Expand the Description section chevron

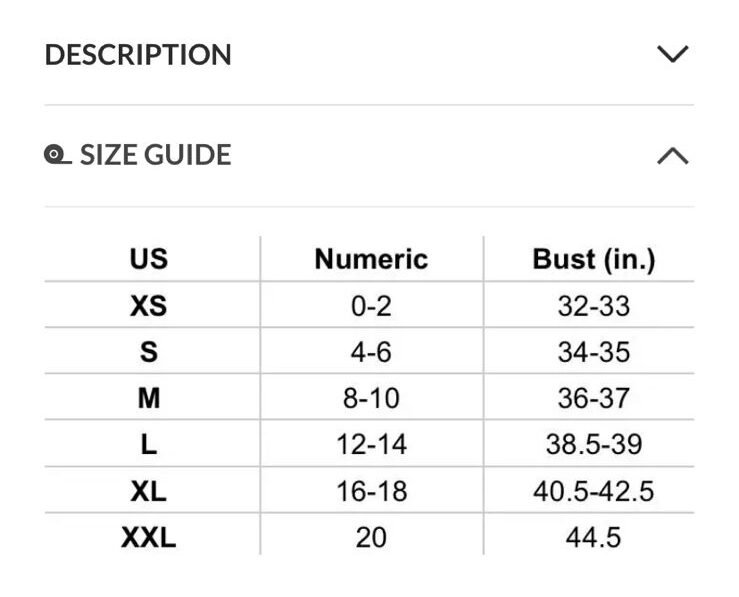[672, 54]
